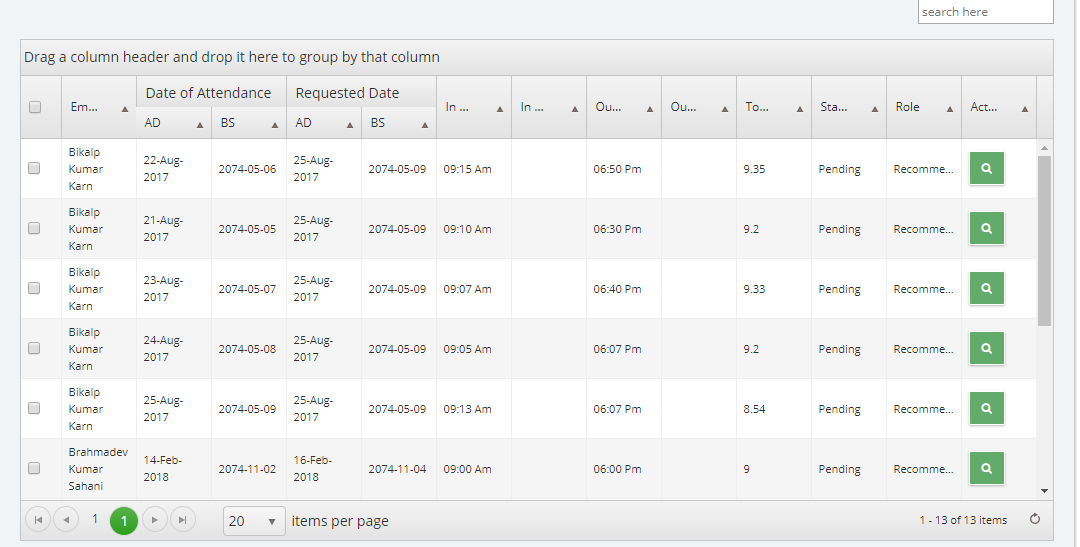Image resolution: width=1080 pixels, height=547 pixels.
Task: Go to previous page arrow
Action: point(66,519)
